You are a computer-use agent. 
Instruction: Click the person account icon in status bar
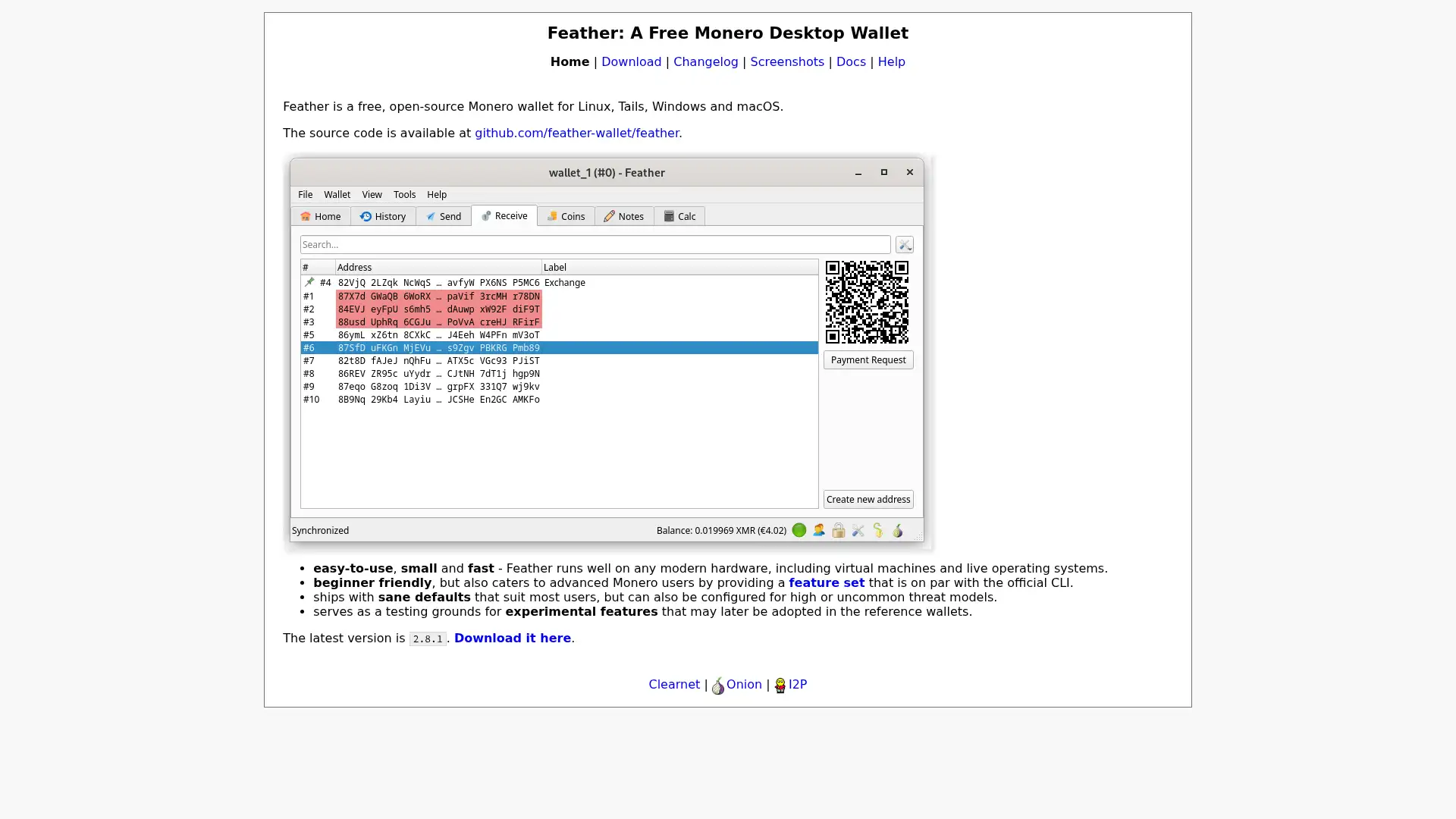point(819,530)
